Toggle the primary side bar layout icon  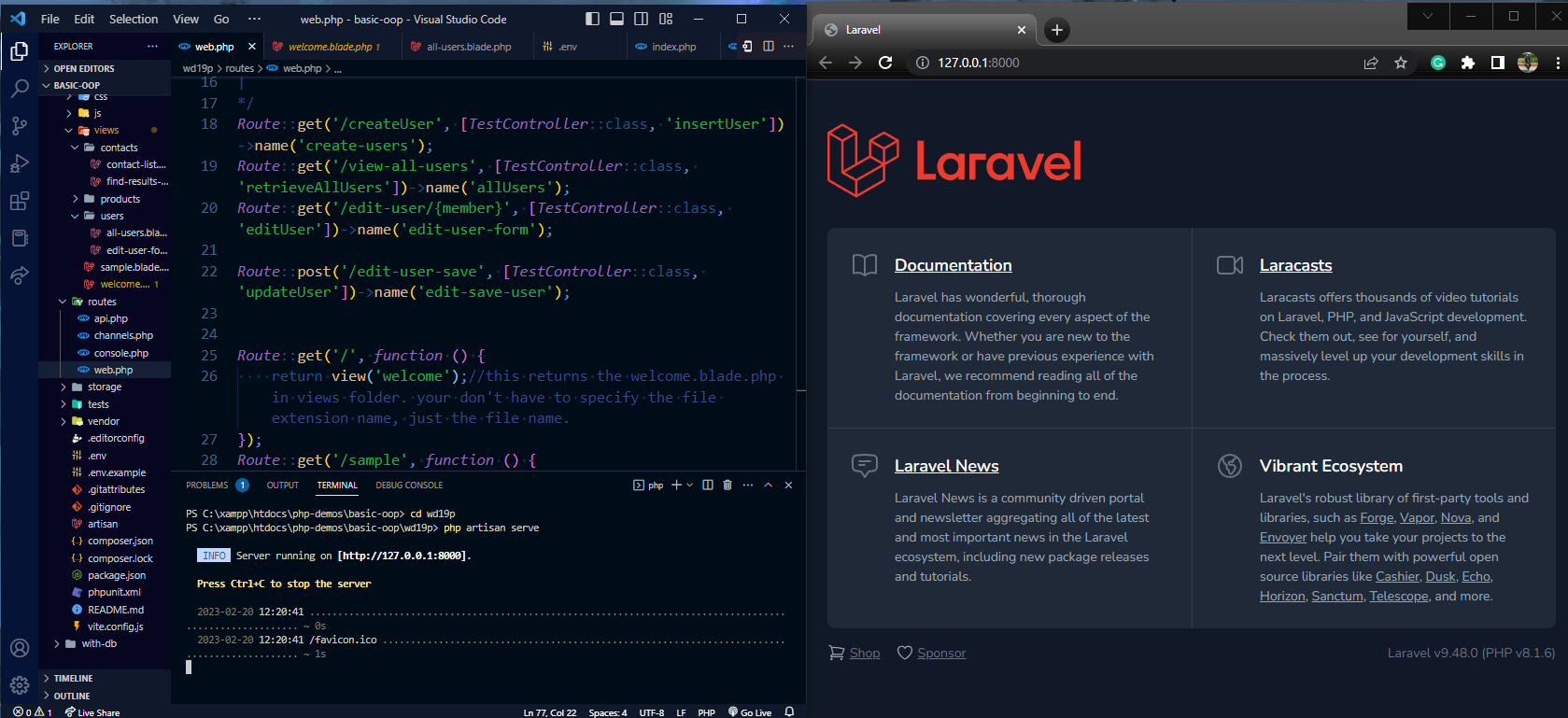pos(592,19)
